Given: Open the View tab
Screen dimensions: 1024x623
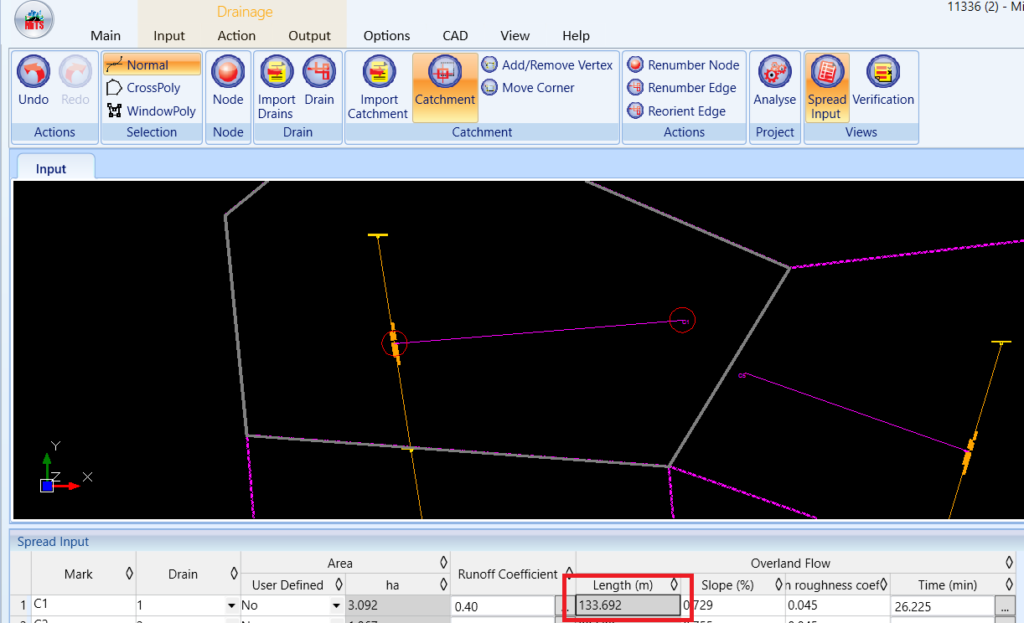Looking at the screenshot, I should [x=515, y=35].
